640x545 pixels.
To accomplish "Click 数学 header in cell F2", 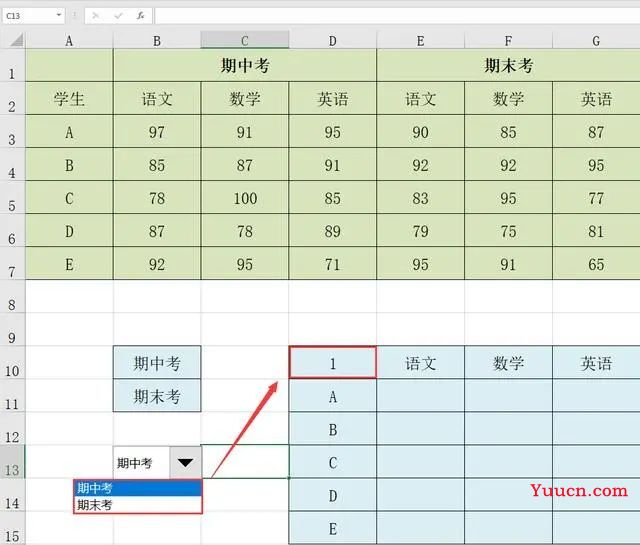I will 508,98.
